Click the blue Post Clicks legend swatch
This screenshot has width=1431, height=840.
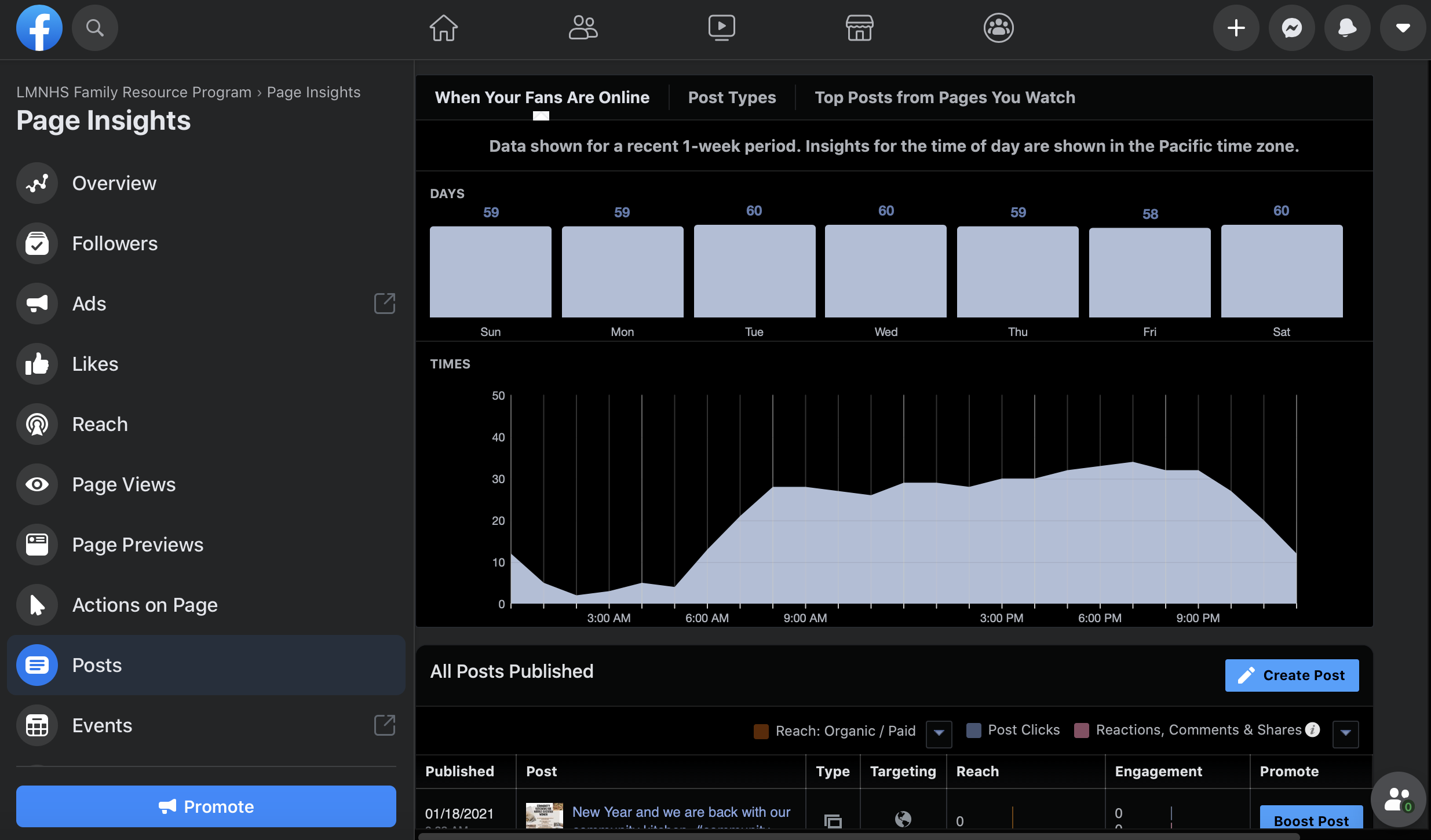(973, 730)
